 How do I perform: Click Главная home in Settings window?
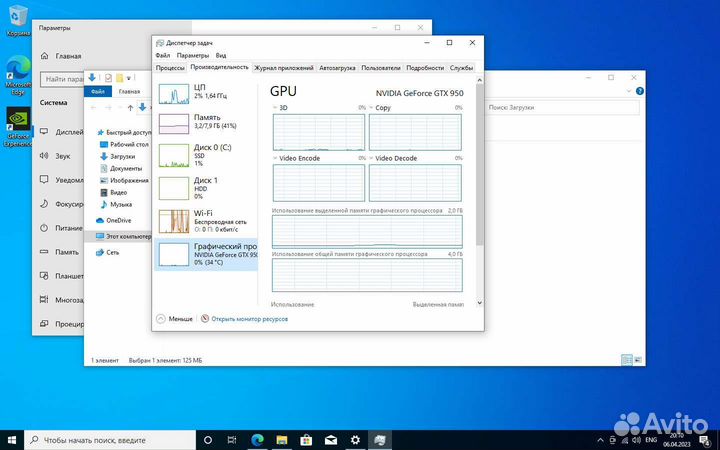point(62,56)
